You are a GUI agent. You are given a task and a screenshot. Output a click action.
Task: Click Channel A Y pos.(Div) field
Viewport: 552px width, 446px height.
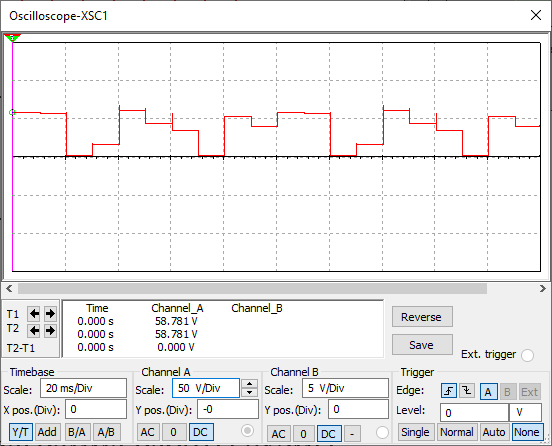[x=228, y=409]
